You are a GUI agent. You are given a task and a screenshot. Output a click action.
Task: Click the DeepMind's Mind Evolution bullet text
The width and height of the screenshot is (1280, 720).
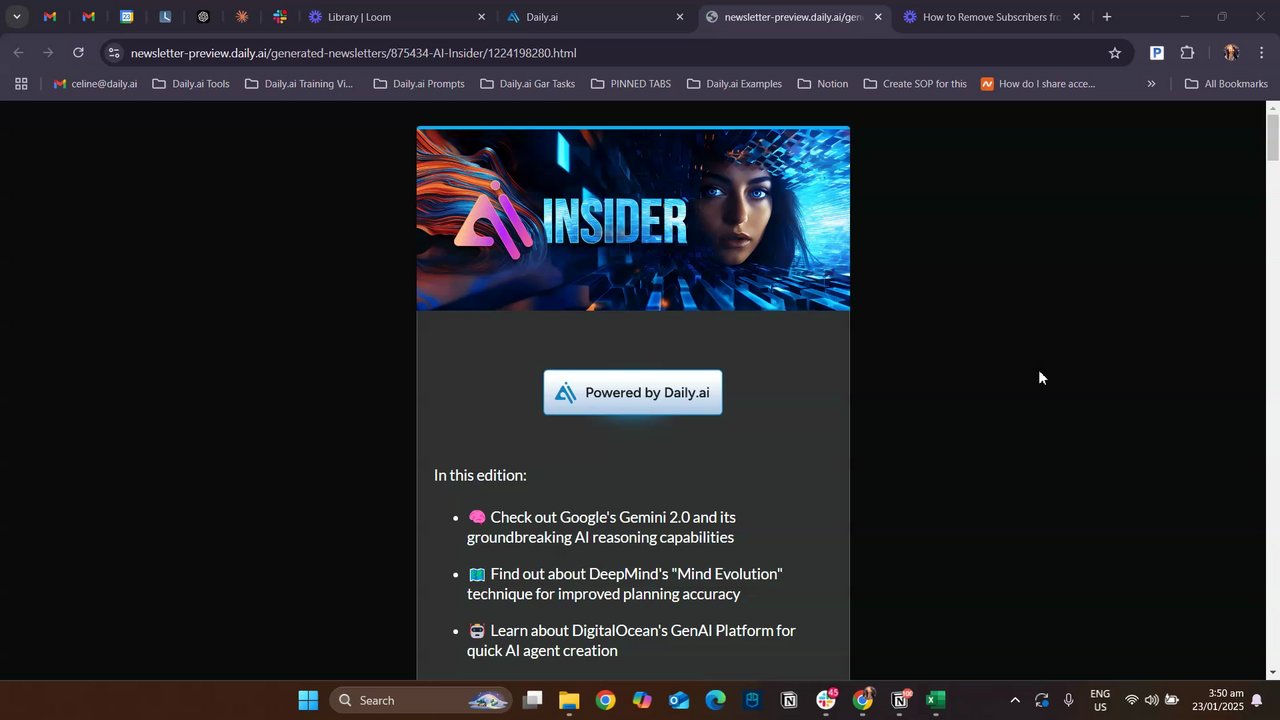tap(625, 584)
